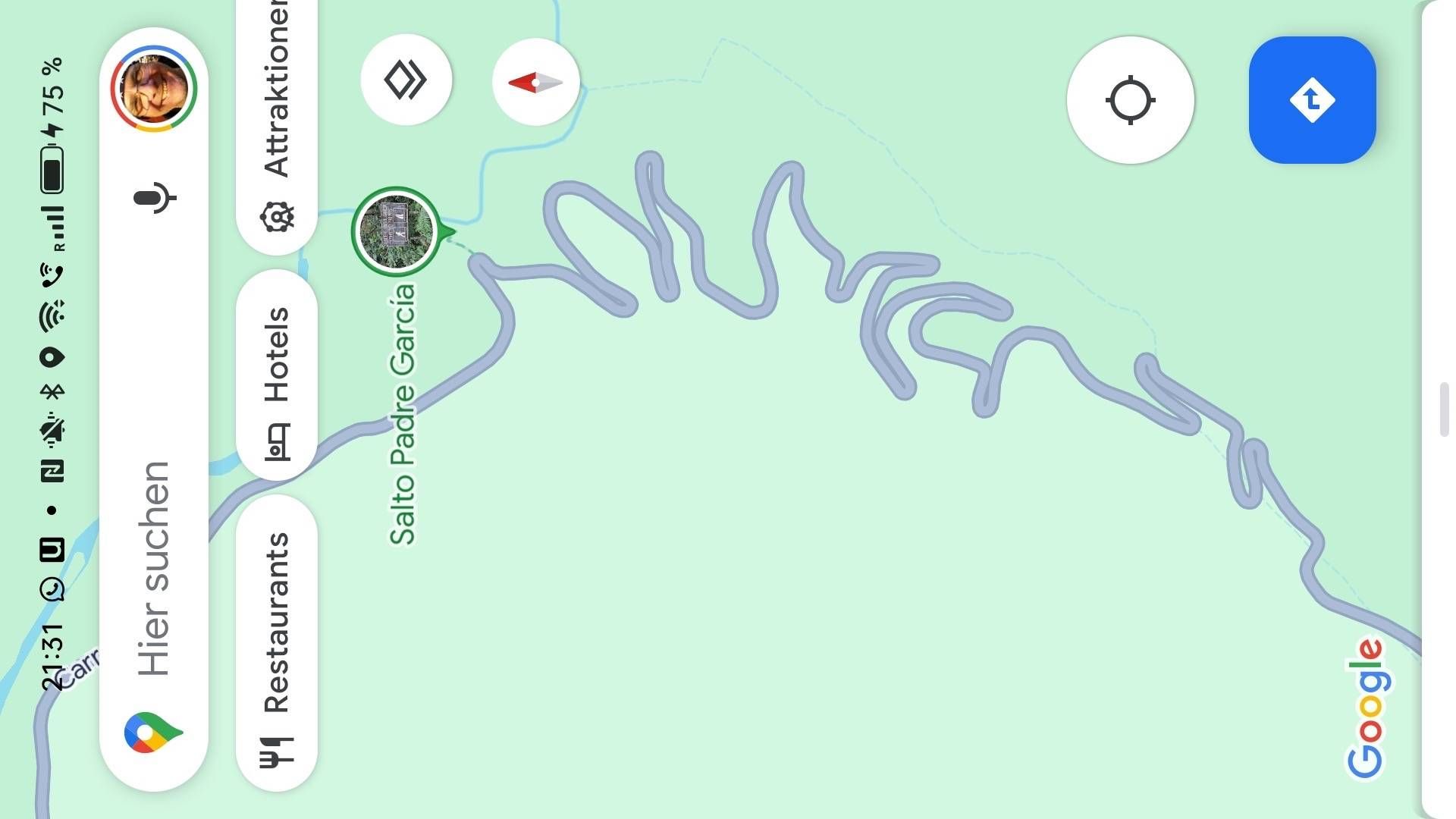Grab the side panel handle
This screenshot has width=1456, height=819.
[x=1445, y=409]
